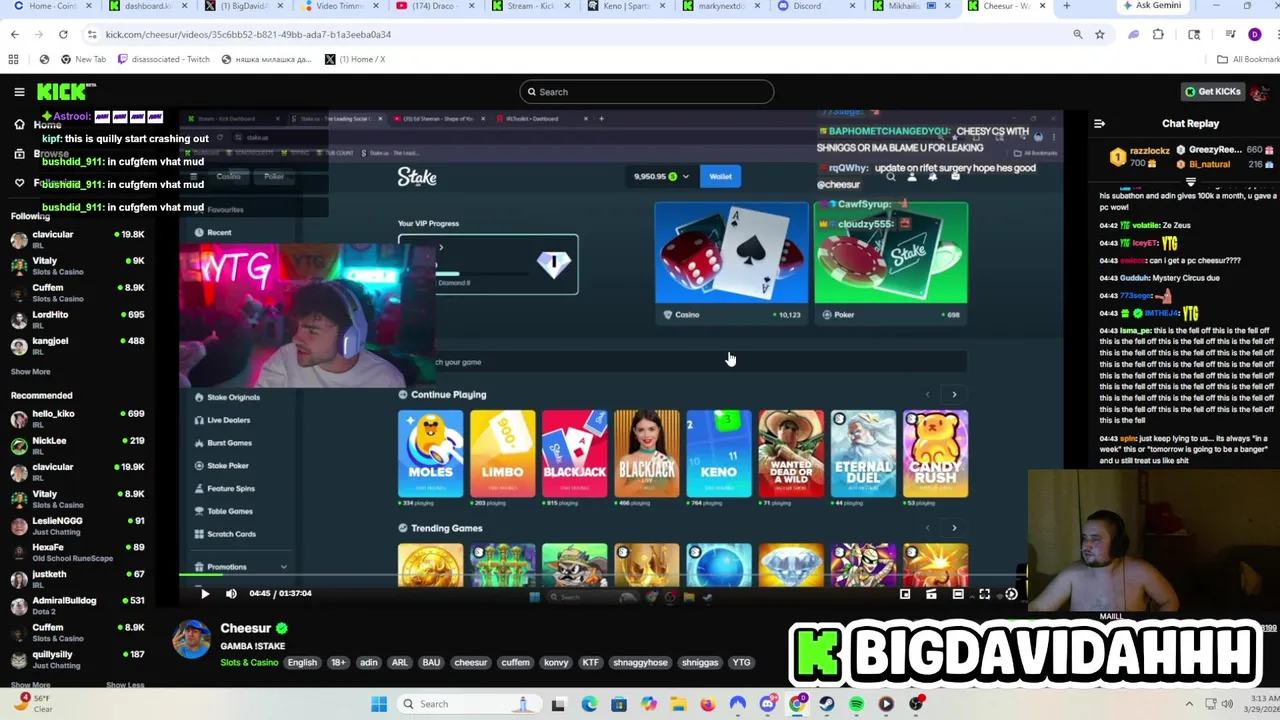
Task: Go back to the previous page
Action: [15, 34]
